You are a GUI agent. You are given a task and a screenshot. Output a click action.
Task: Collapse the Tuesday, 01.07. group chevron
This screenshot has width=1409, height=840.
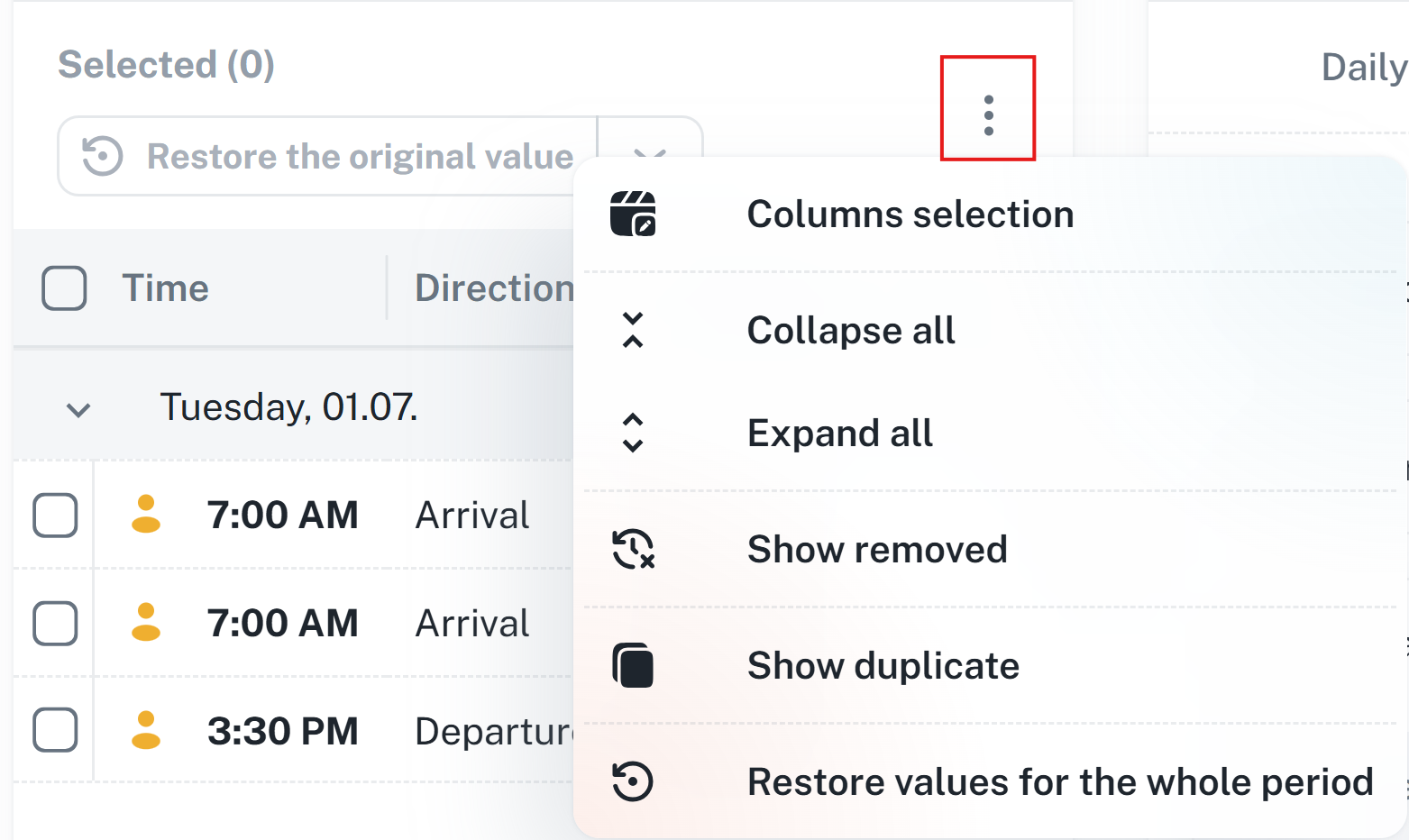79,410
